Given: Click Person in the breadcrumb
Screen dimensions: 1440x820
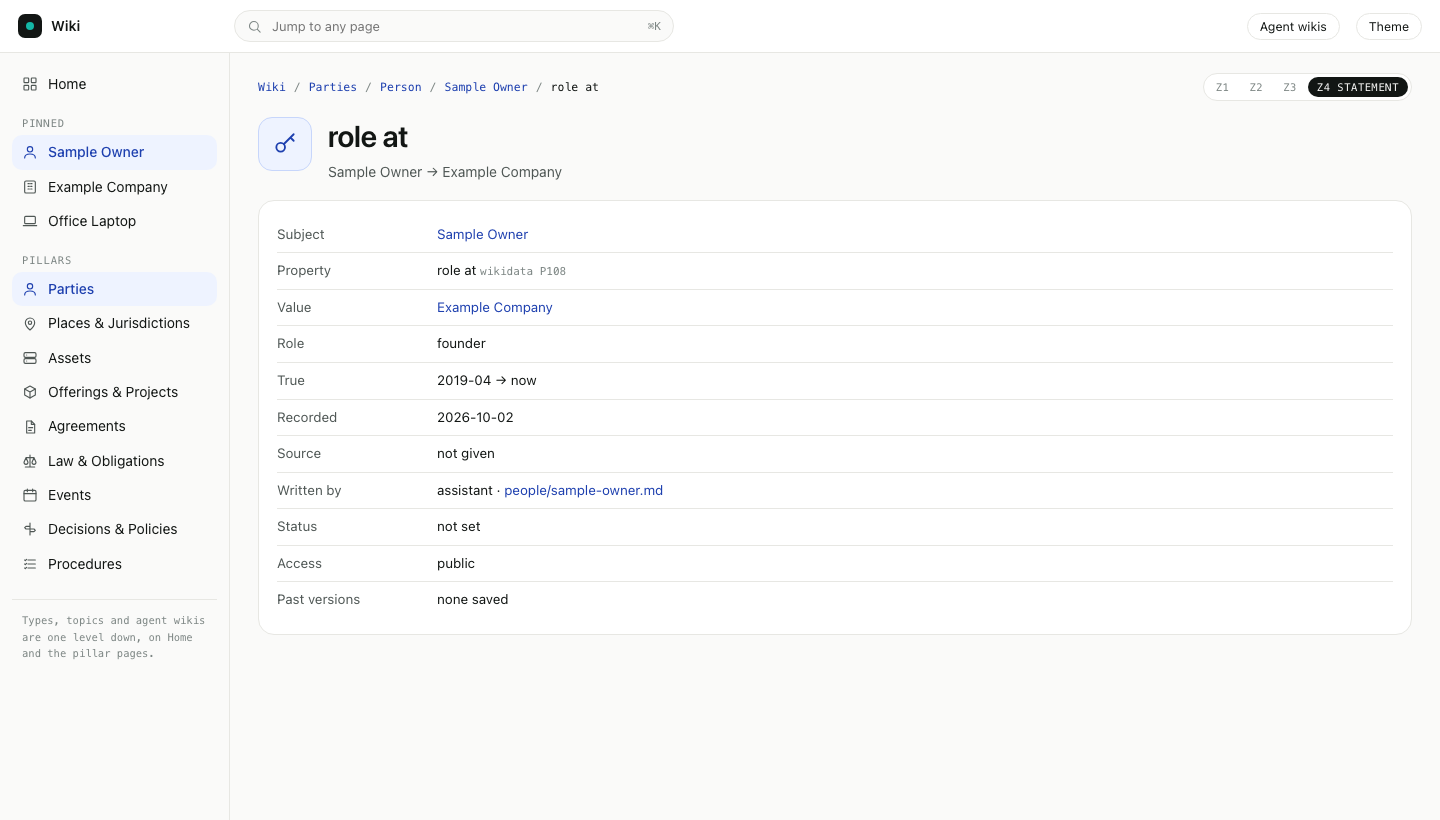Looking at the screenshot, I should tap(401, 87).
